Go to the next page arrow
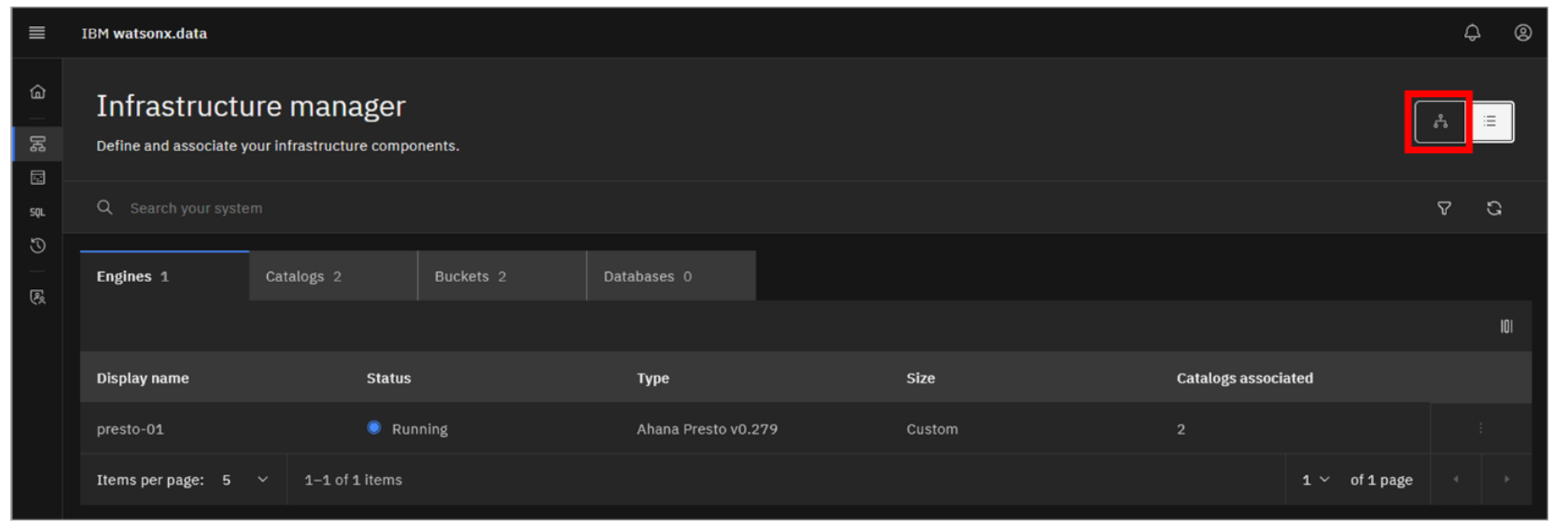Screen dimensions: 1568x530 coord(1506,480)
